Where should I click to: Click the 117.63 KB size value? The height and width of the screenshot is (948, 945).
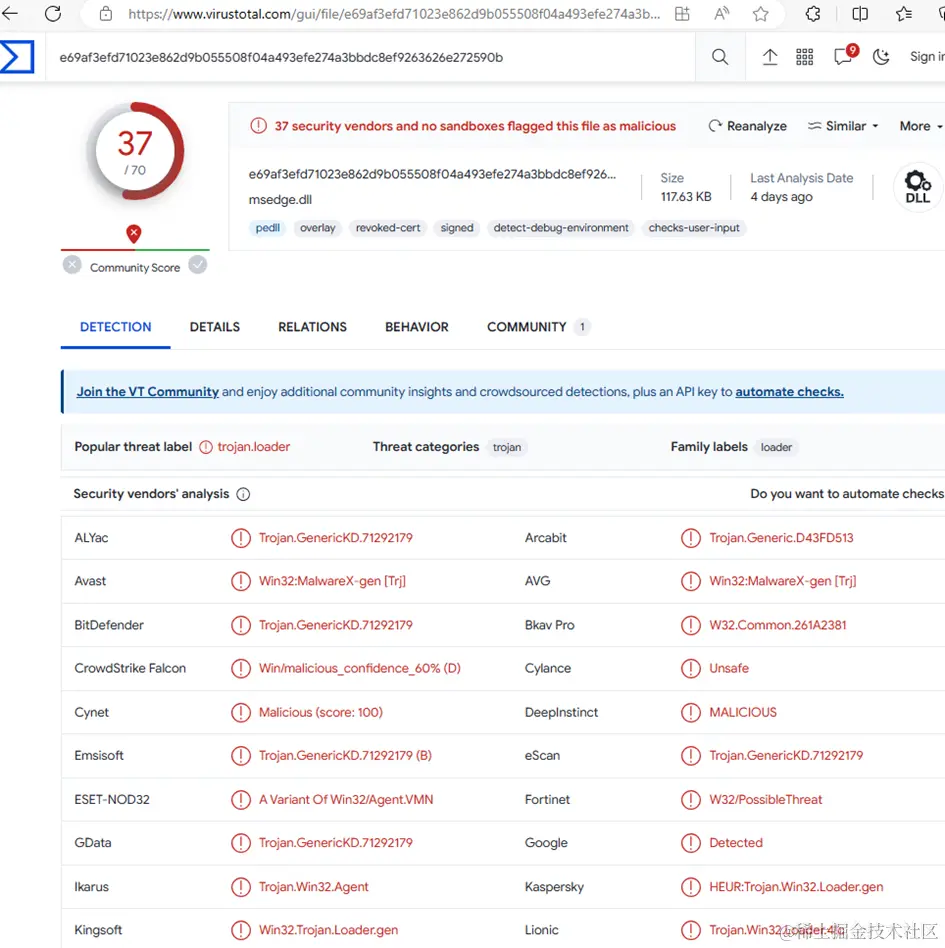pos(686,196)
